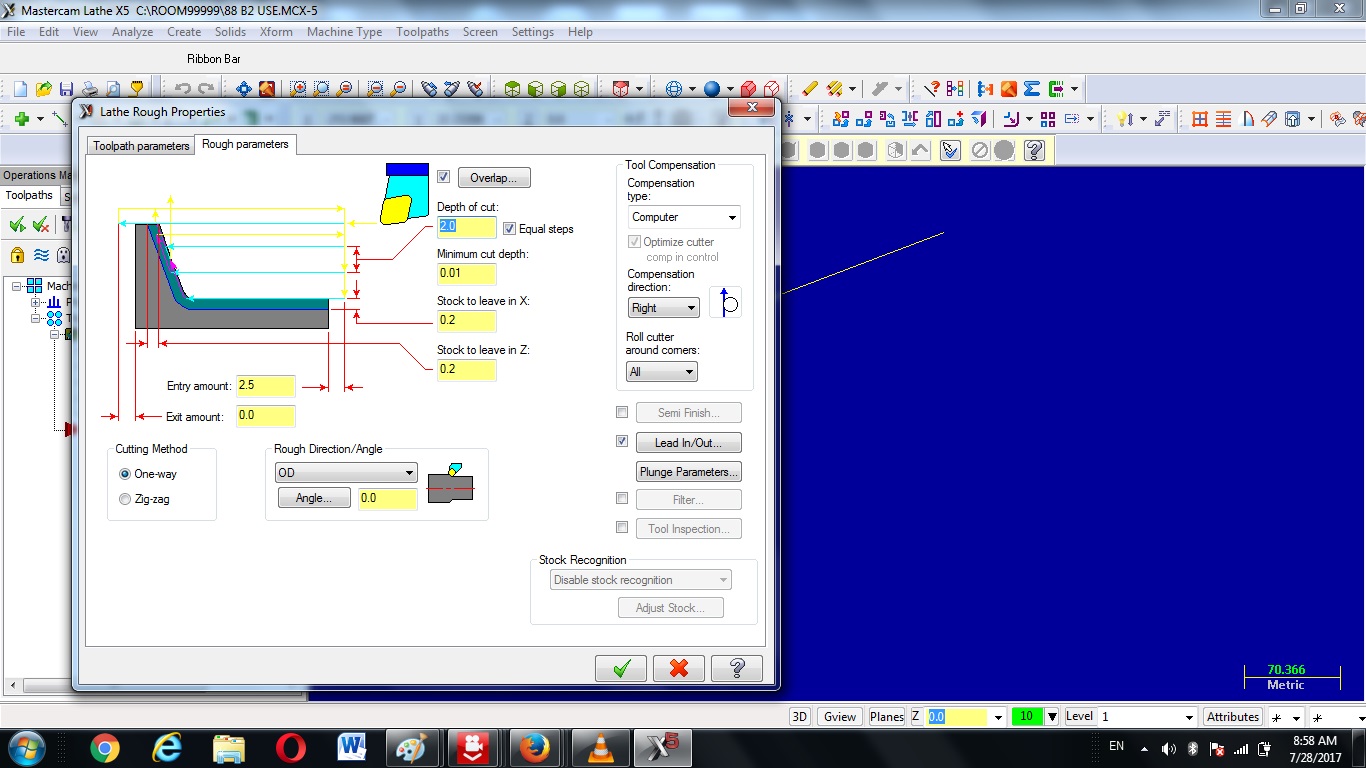
Task: Click the Select all operations green checkmarks icon
Action: click(x=18, y=225)
